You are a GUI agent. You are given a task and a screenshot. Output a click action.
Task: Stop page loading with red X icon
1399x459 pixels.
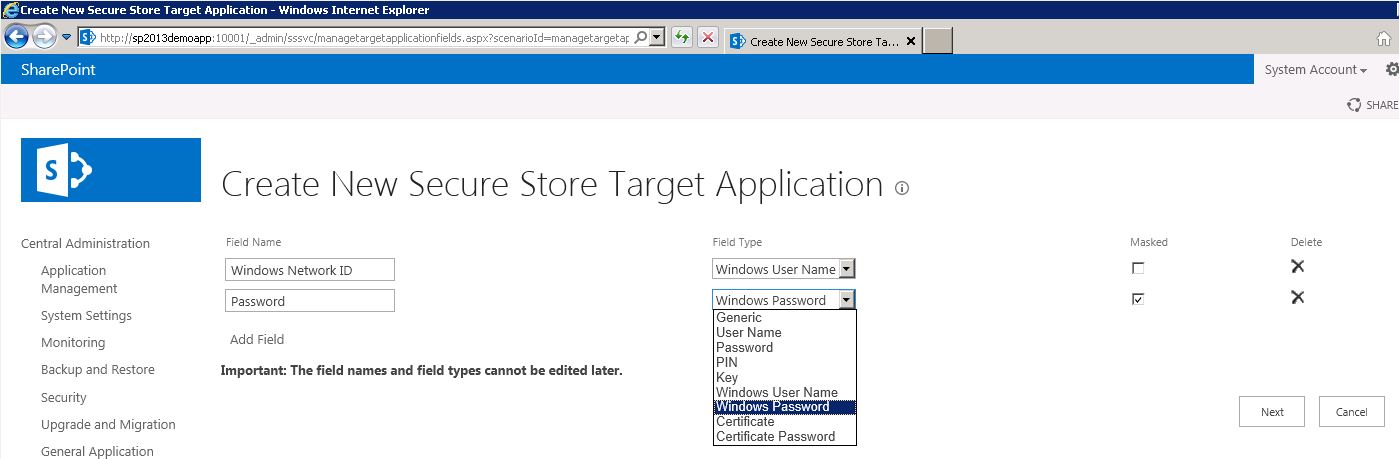tap(708, 37)
